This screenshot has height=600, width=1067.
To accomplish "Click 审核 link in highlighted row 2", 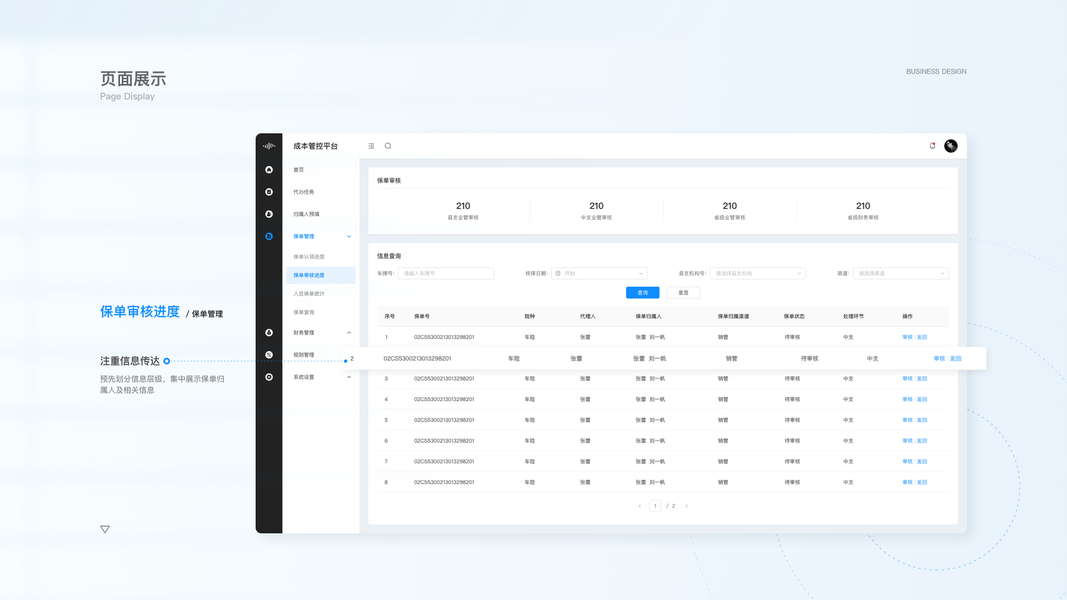I will (939, 359).
